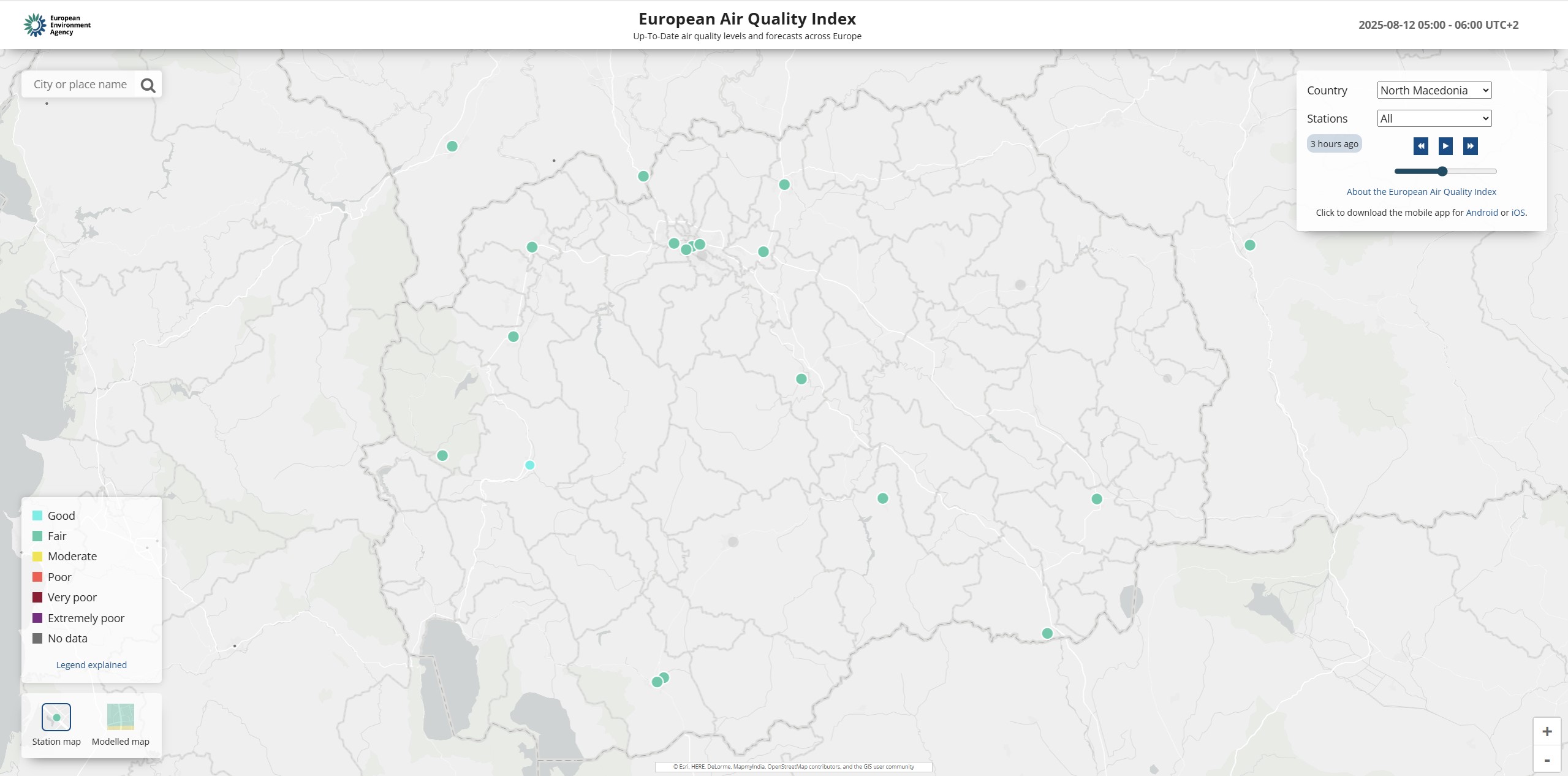Click the light-cyan Good station marker
Viewport: 1568px width, 776px height.
click(530, 465)
